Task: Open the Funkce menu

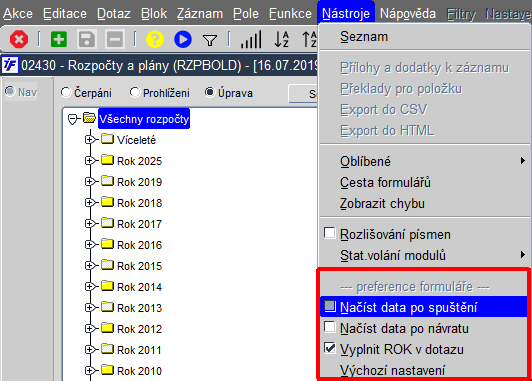Action: (x=290, y=14)
